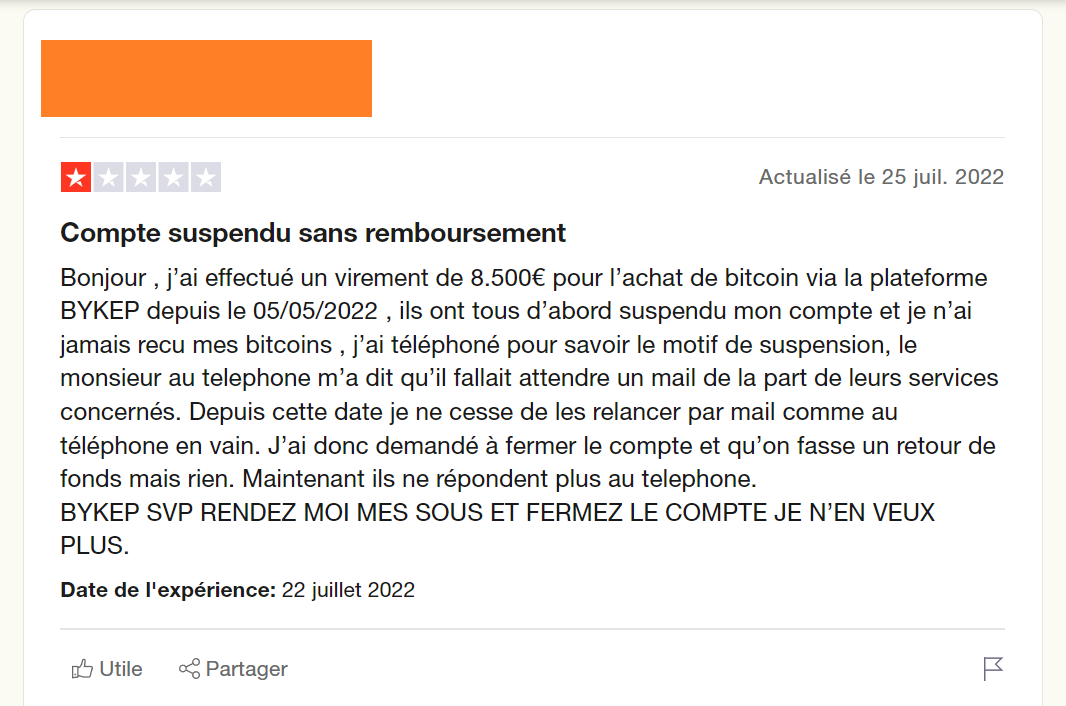Image resolution: width=1066 pixels, height=706 pixels.
Task: Click the Date de l'expérience label
Action: (165, 590)
